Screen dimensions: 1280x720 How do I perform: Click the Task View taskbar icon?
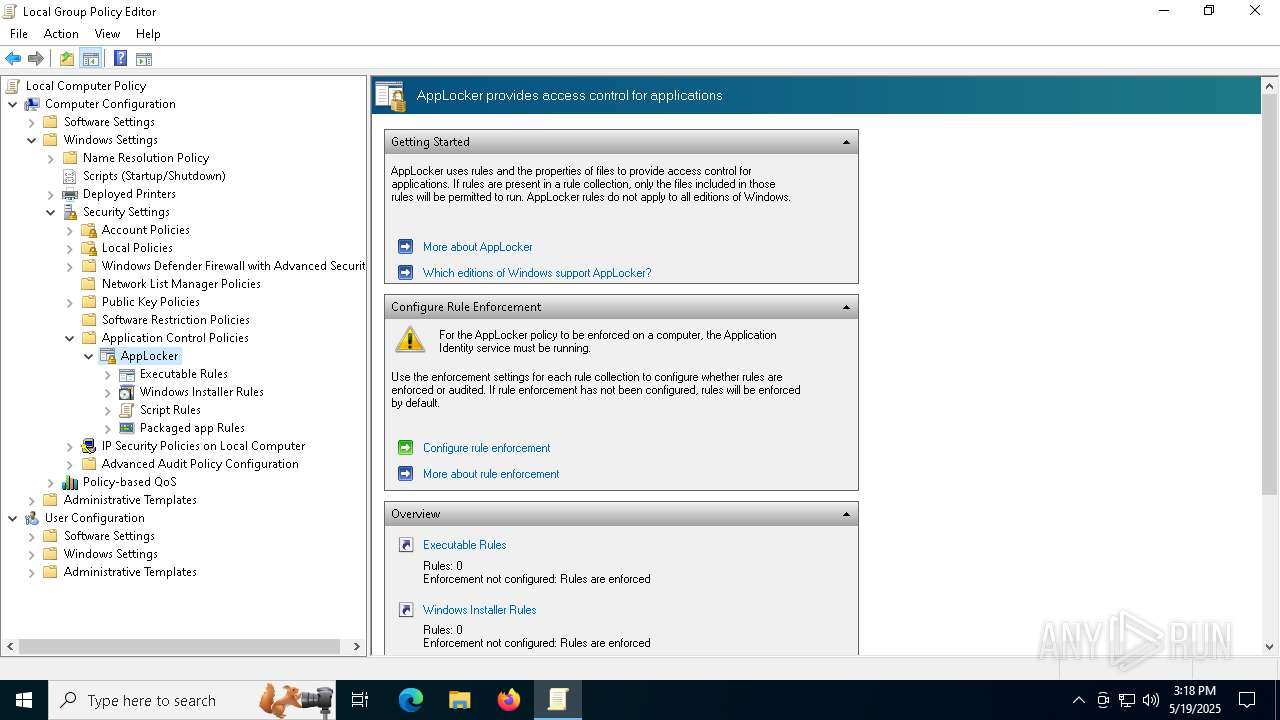(x=360, y=700)
